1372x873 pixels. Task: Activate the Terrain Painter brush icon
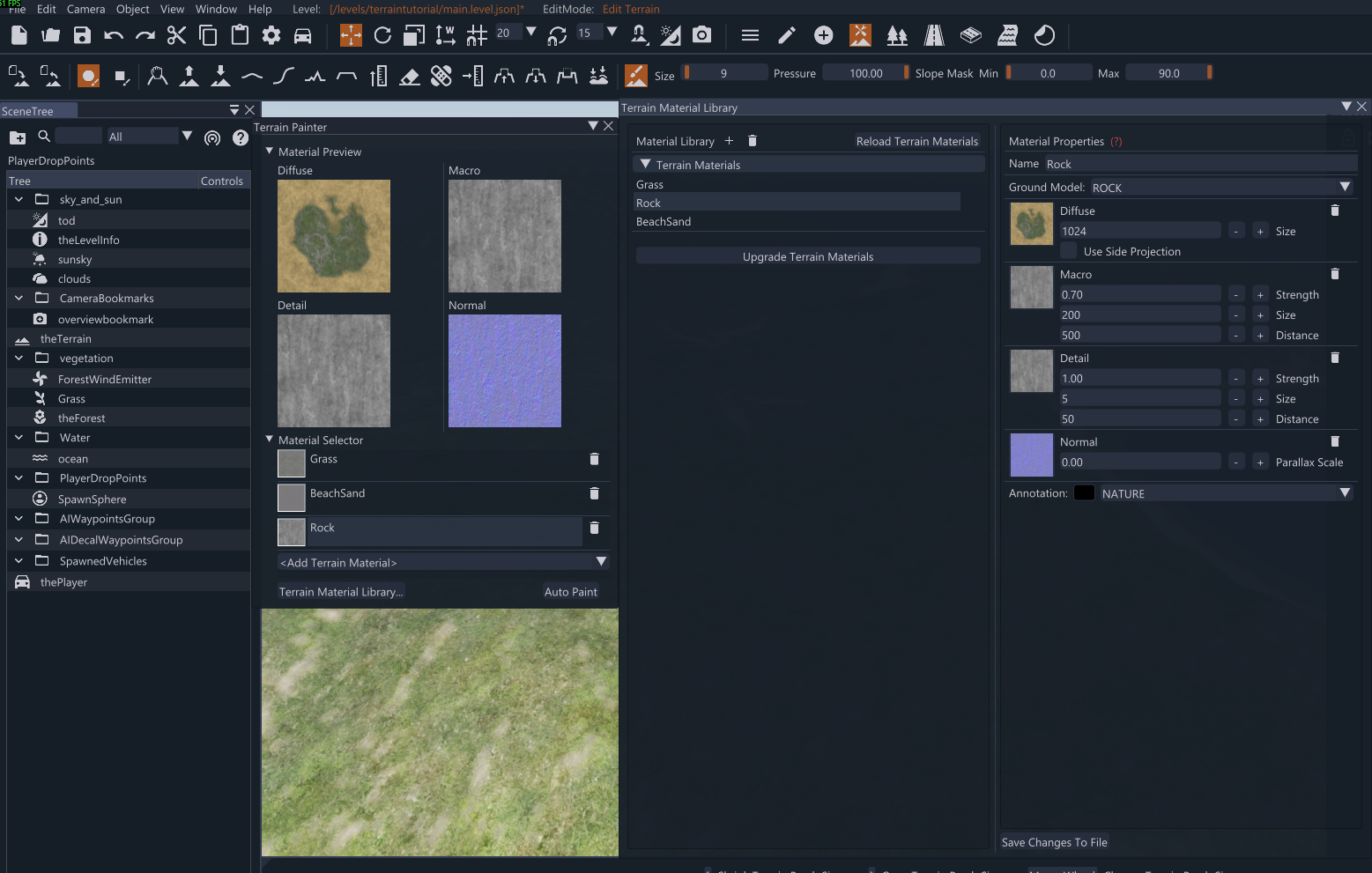[636, 76]
